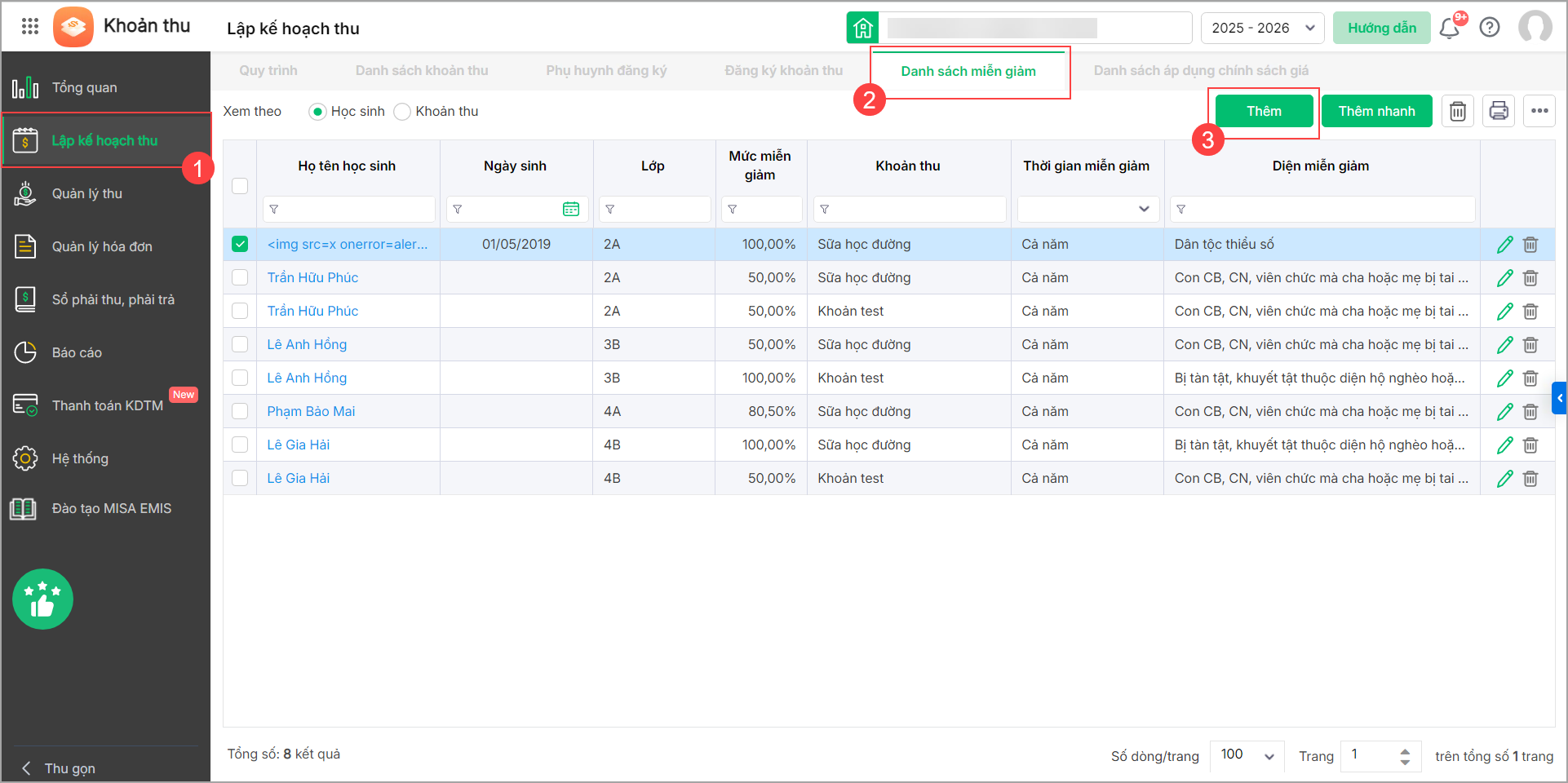Click the print icon in toolbar

[1499, 111]
